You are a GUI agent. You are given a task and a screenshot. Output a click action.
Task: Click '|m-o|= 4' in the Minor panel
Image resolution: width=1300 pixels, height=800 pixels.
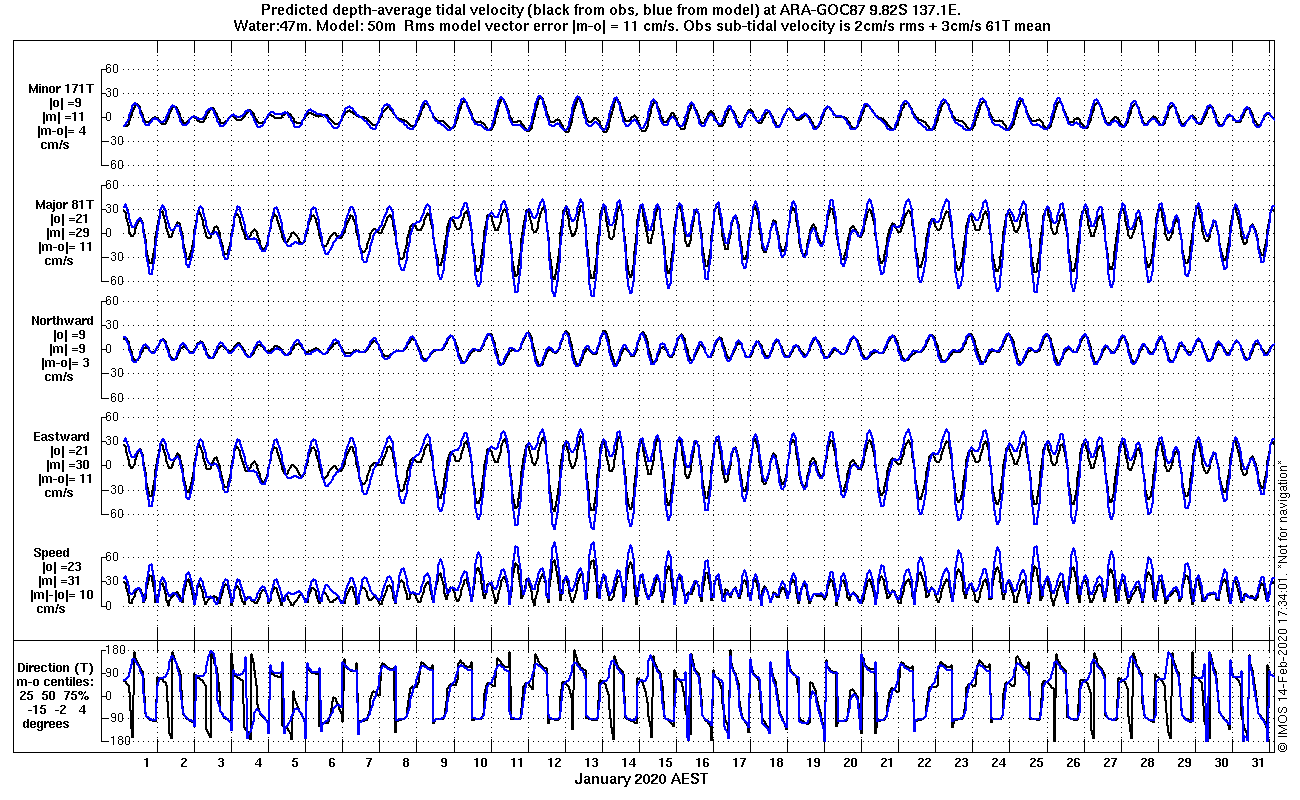pyautogui.click(x=62, y=131)
